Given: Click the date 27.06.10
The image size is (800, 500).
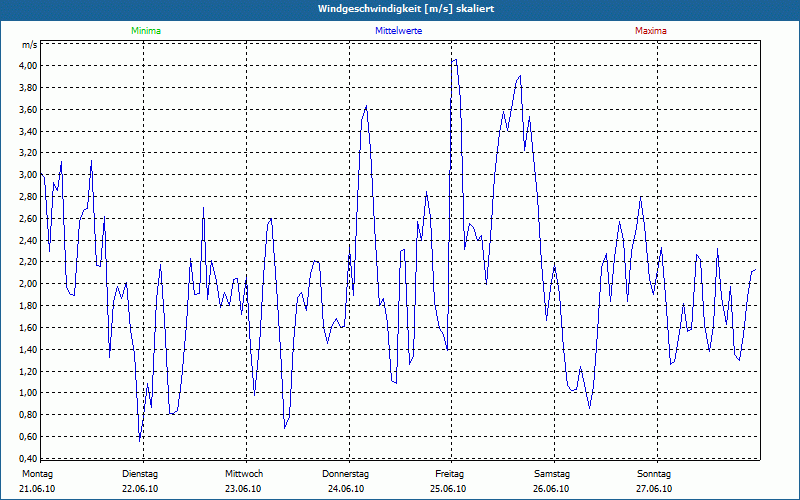Looking at the screenshot, I should pos(654,489).
